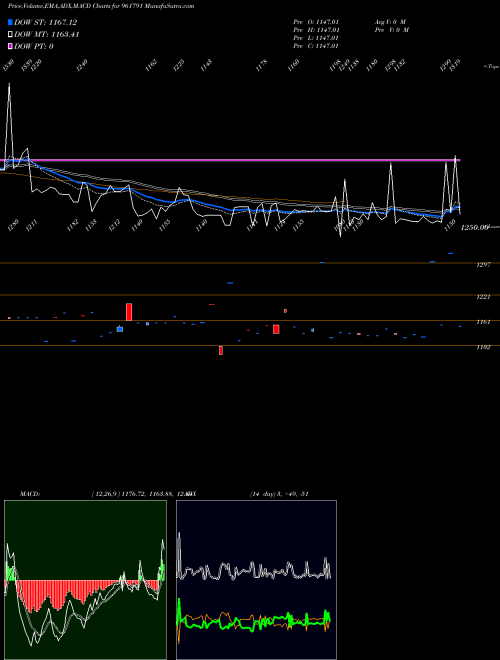Click the 'Pre V: 0 M' label

point(391,30)
